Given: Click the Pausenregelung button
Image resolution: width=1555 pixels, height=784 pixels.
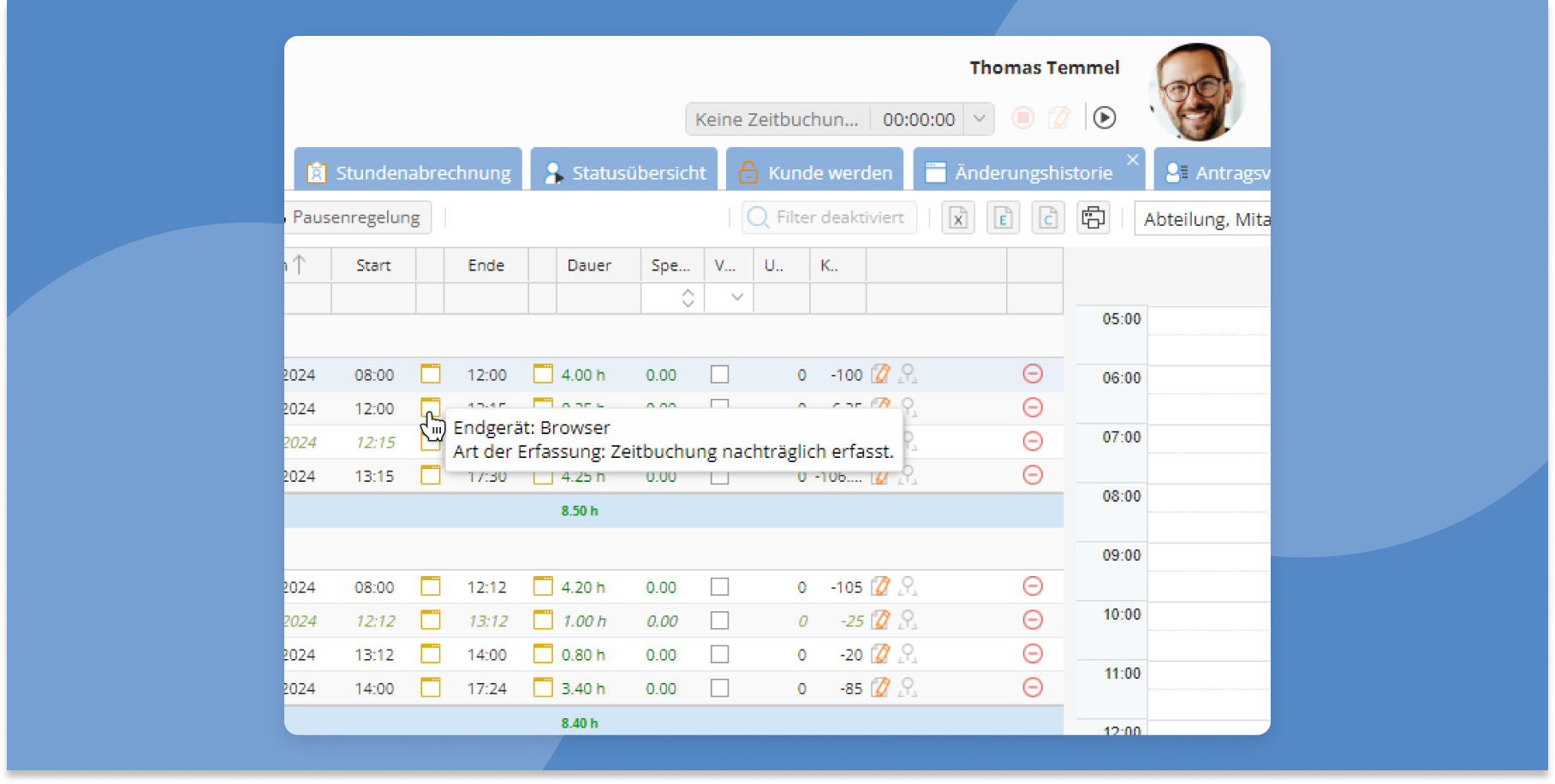Looking at the screenshot, I should [356, 217].
